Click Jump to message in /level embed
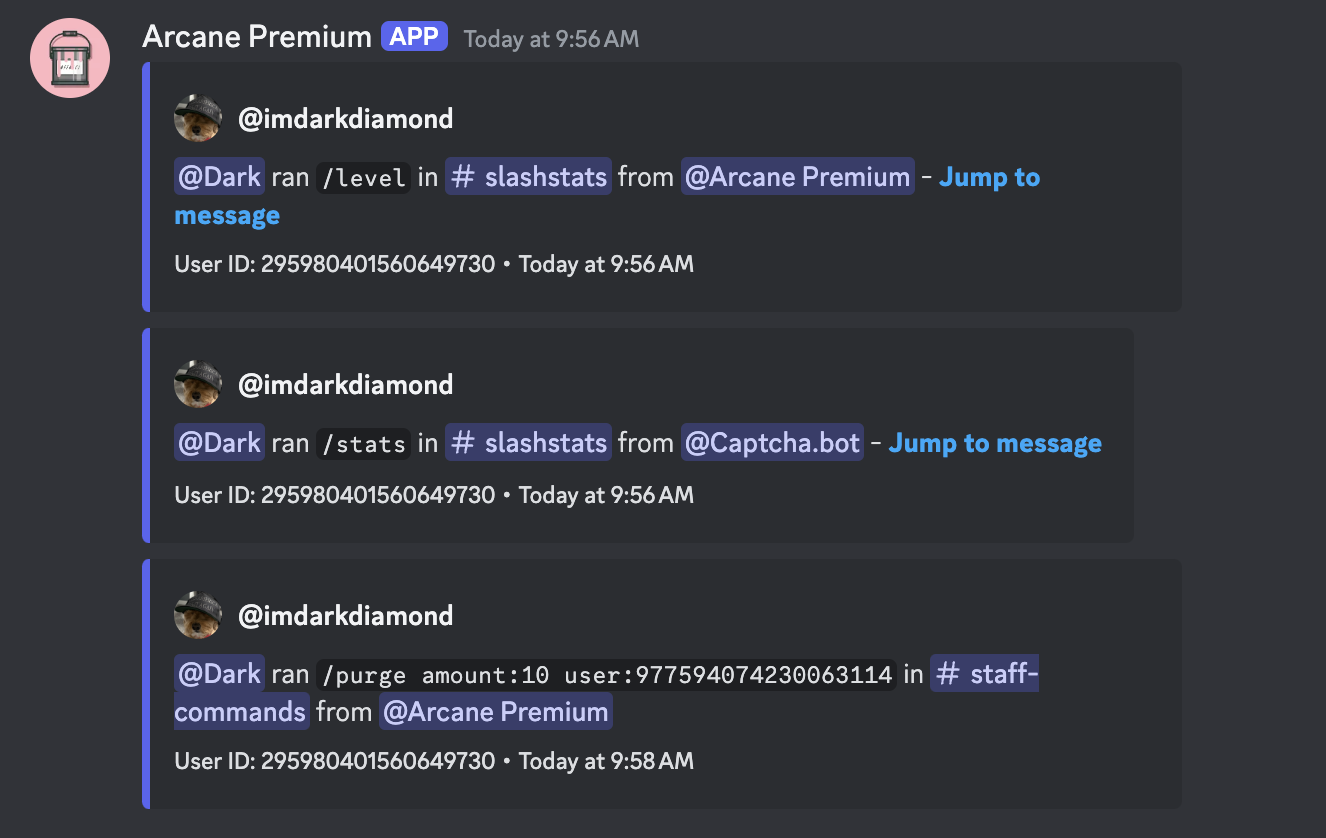1326x838 pixels. coord(989,178)
